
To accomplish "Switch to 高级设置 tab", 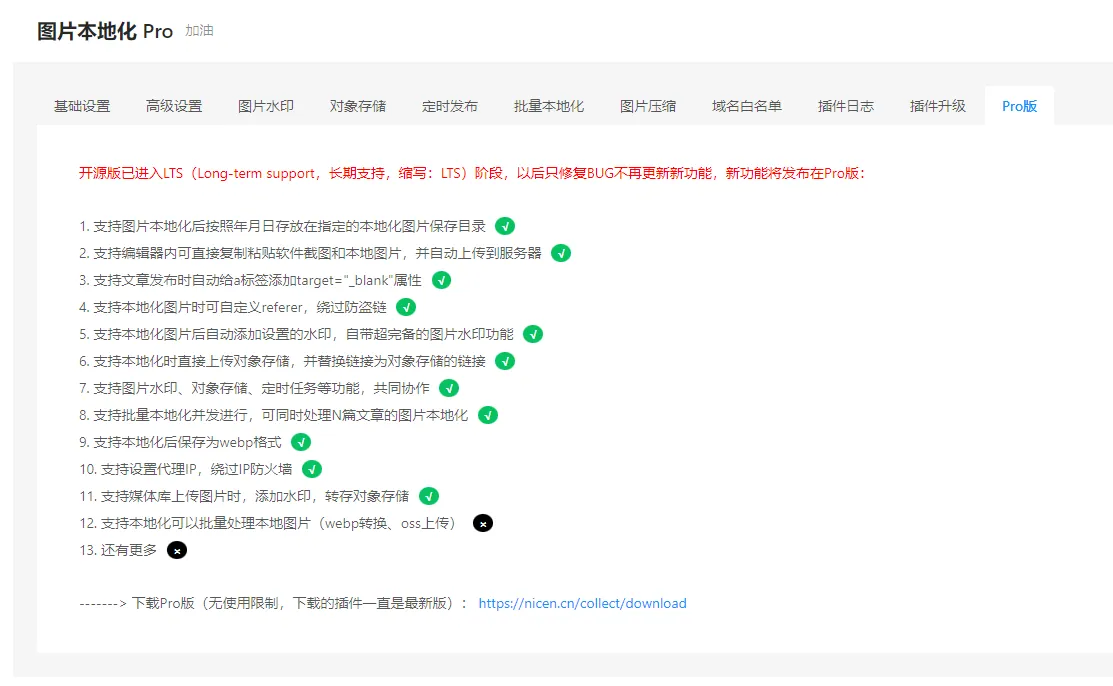I will 174,106.
